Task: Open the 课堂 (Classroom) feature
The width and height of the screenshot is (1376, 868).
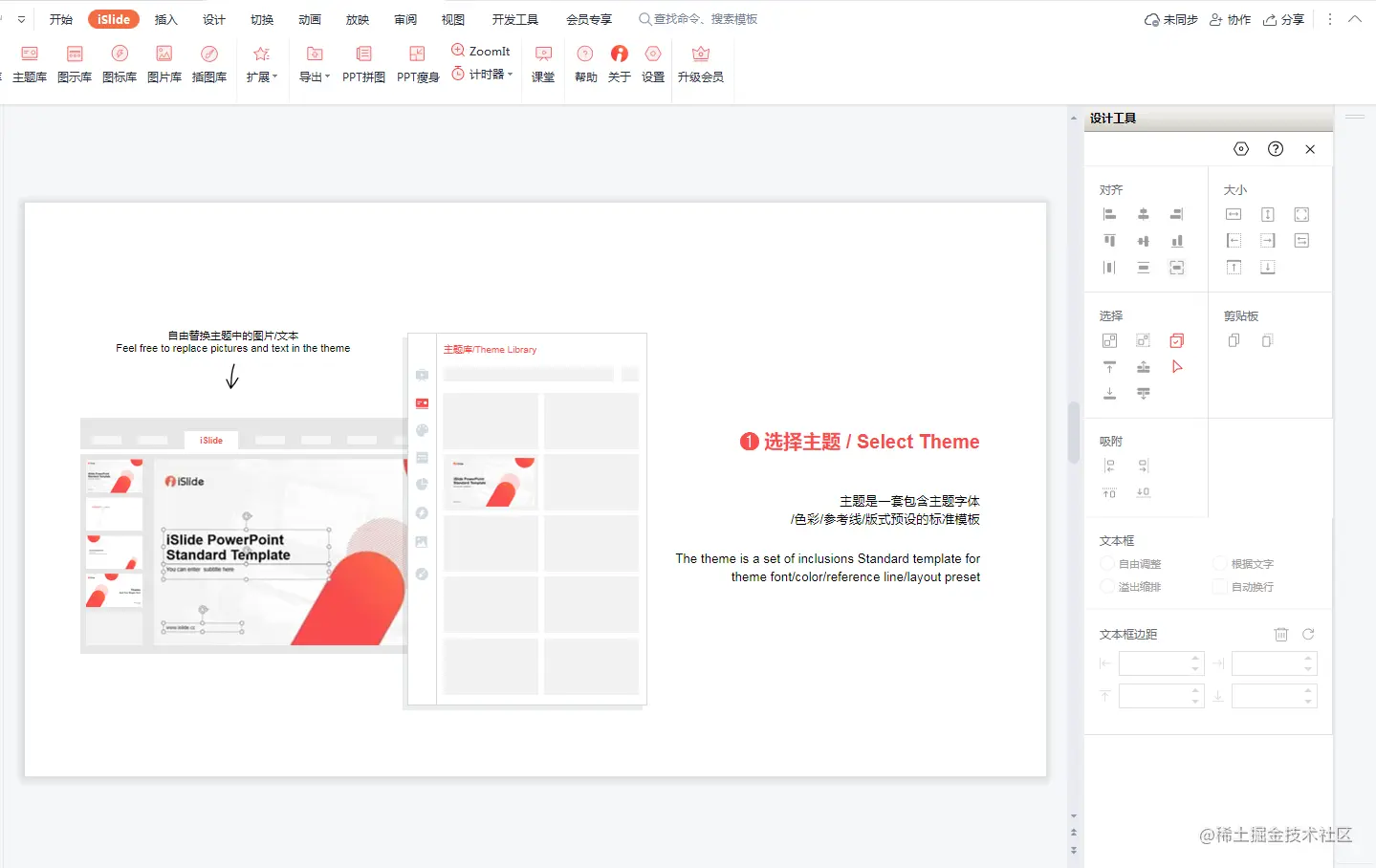Action: [x=542, y=62]
